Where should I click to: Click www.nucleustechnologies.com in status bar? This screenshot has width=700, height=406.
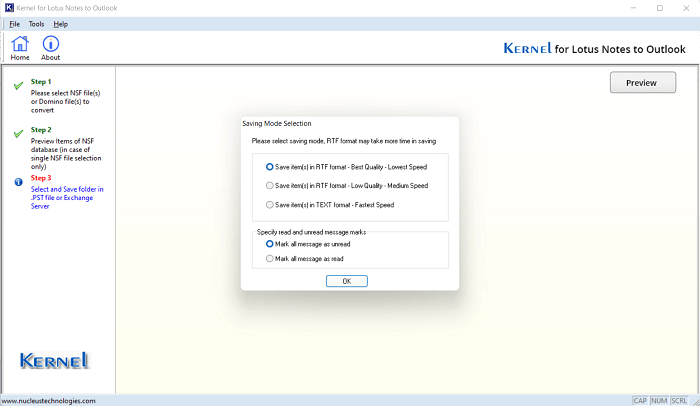tap(49, 401)
